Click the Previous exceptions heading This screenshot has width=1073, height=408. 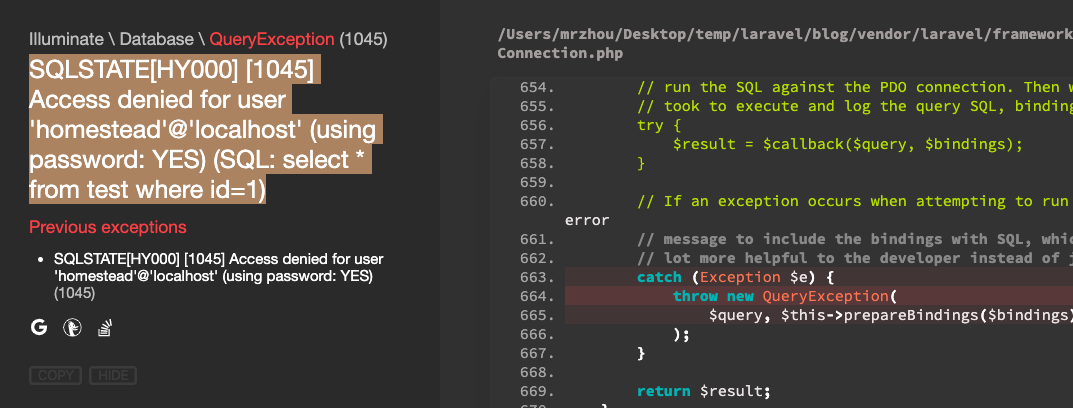click(x=107, y=226)
